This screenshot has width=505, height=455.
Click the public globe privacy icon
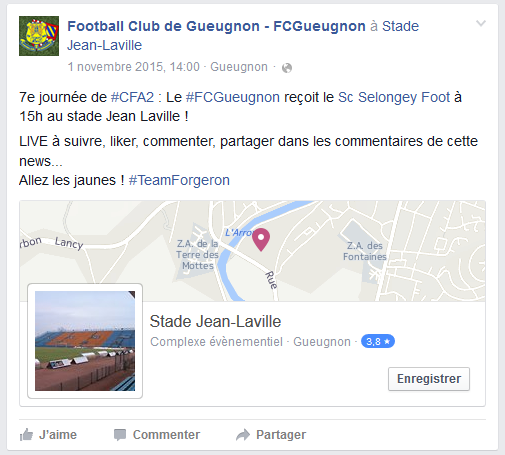(x=287, y=68)
